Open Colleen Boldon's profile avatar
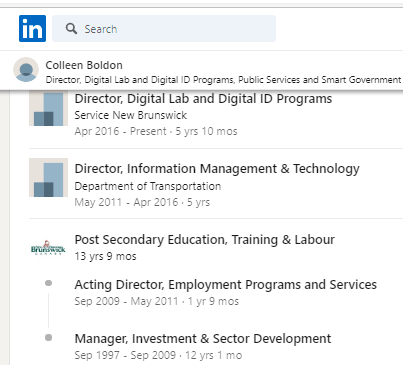Screen dimensions: 403x365 tap(26, 70)
